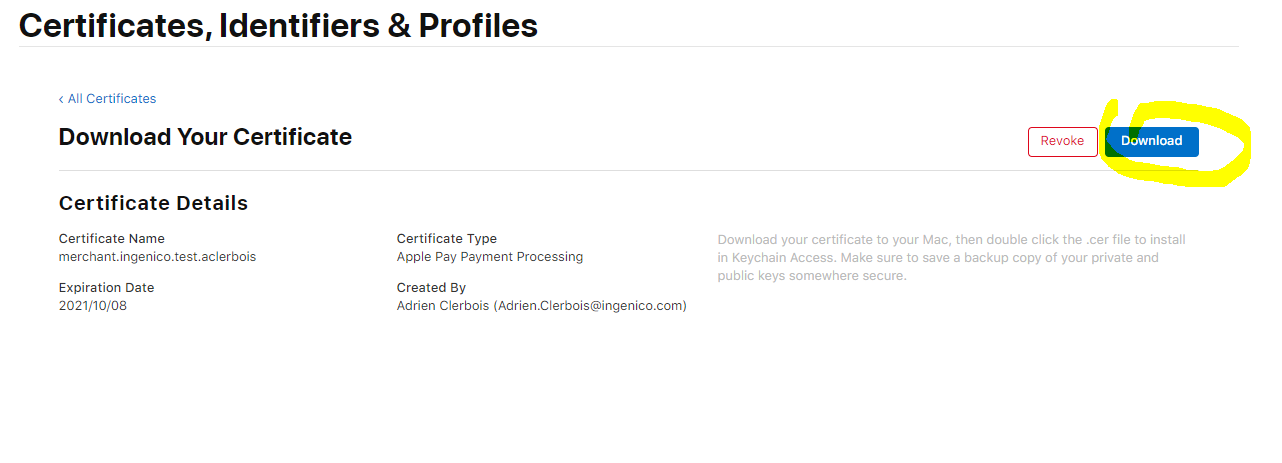
Task: Select the merchant.ingenico.test.aclerbois certificate name
Action: tap(157, 257)
